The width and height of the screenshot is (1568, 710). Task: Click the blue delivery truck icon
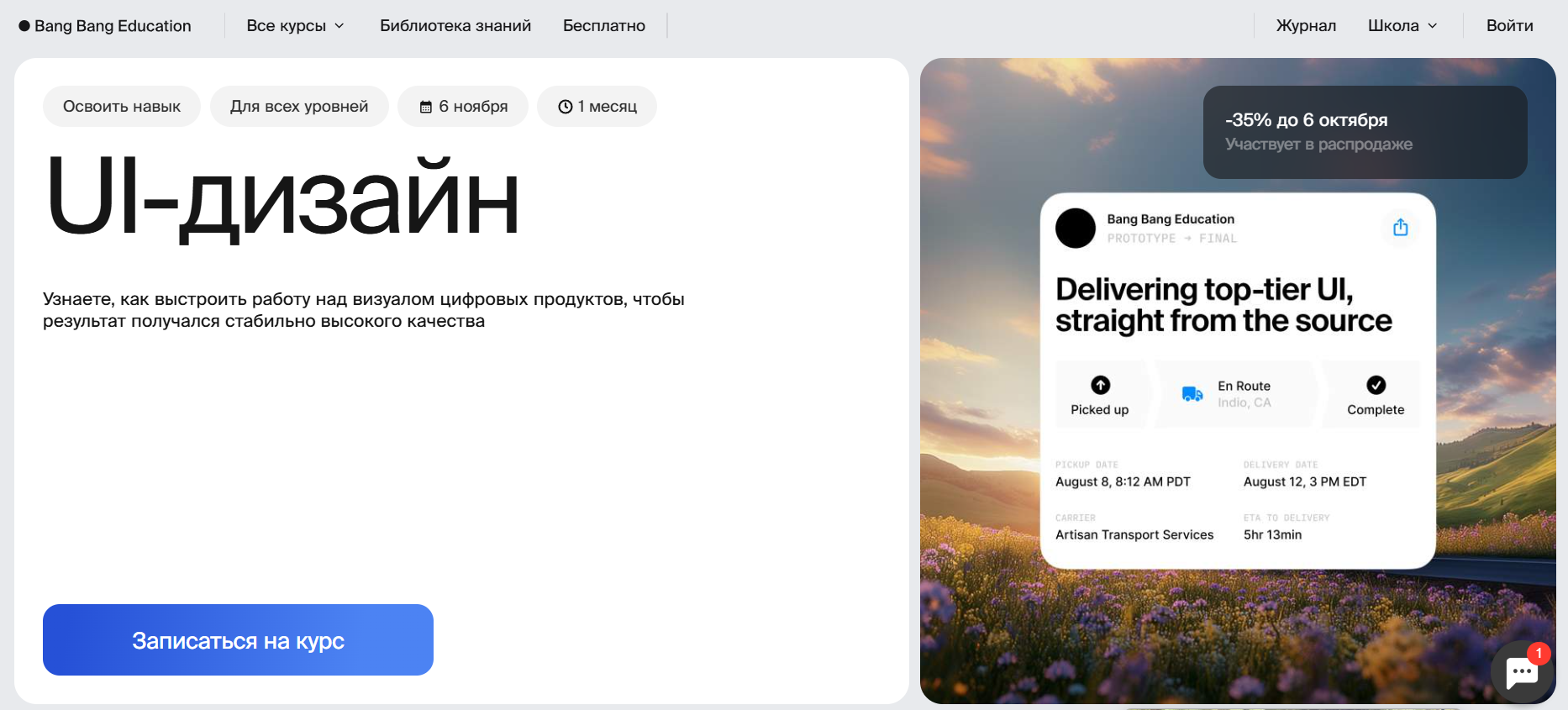click(1192, 394)
